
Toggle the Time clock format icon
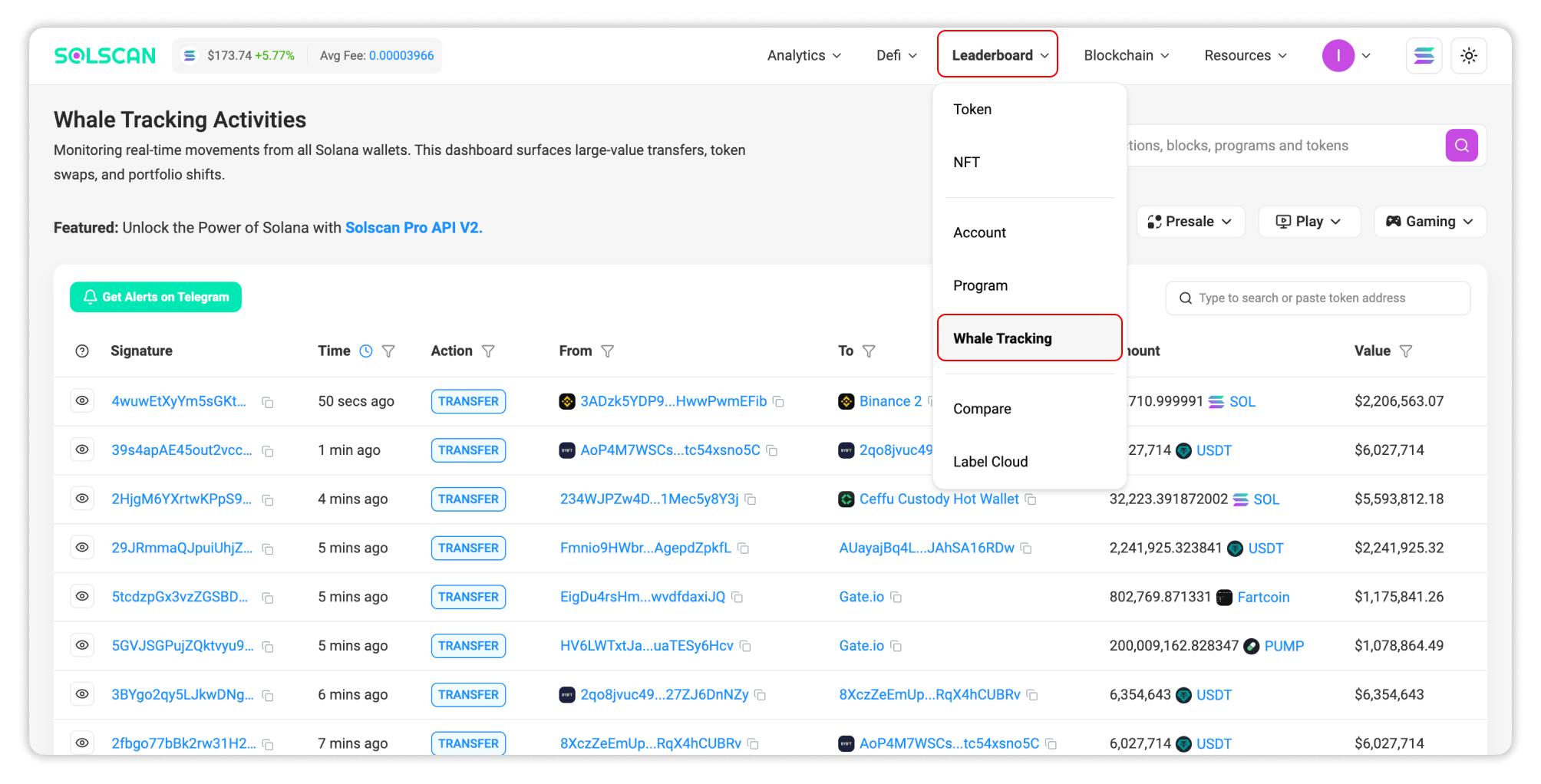tap(366, 351)
